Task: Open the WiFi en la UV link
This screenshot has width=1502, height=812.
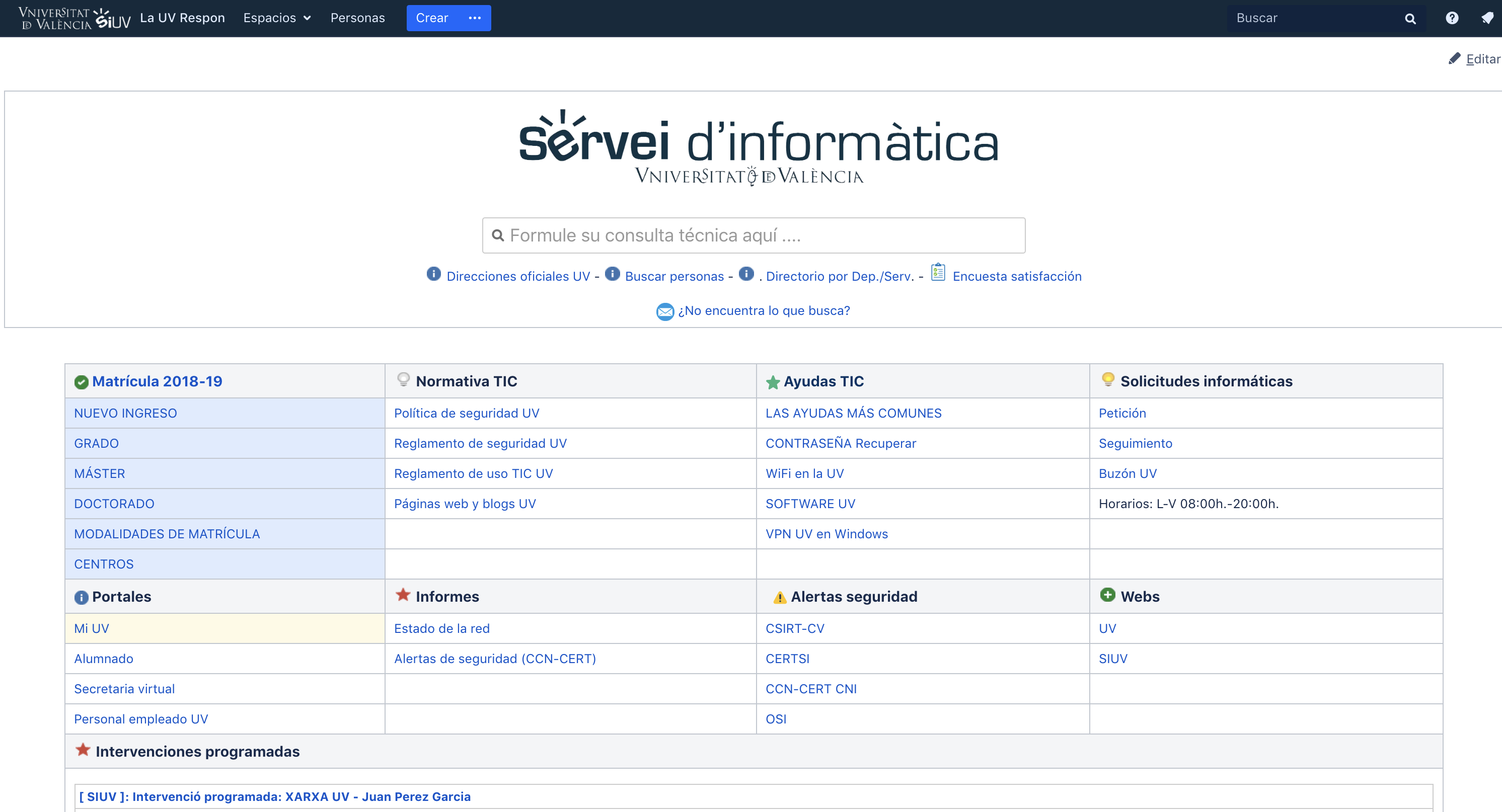Action: [804, 473]
